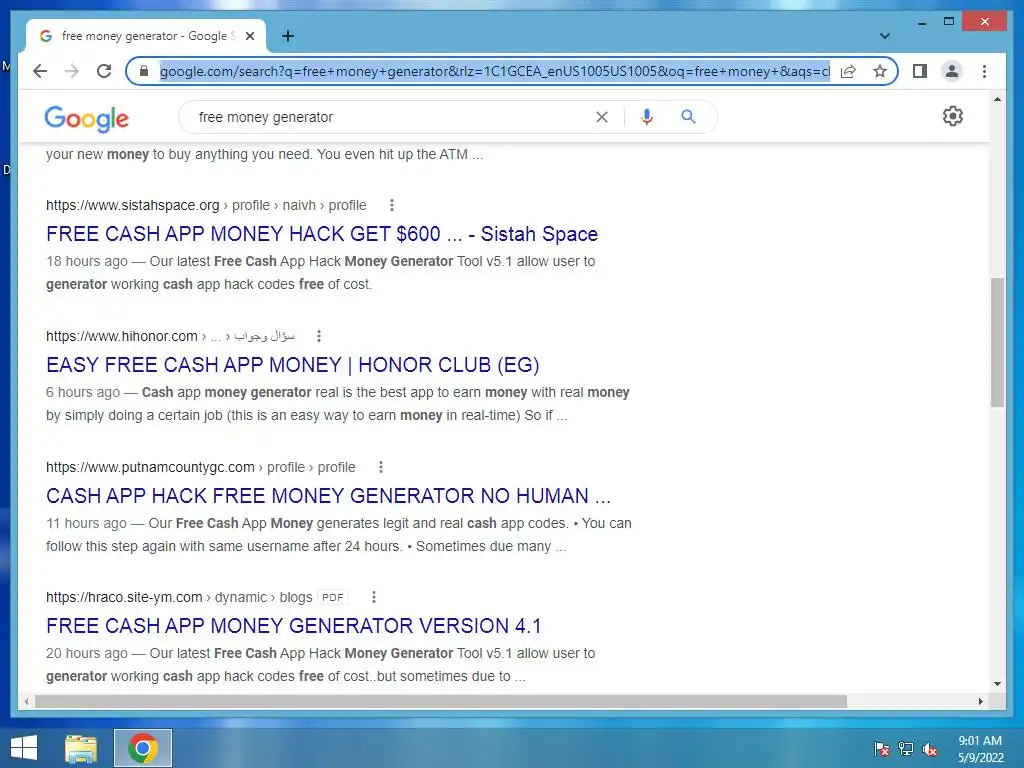Click the putnamcountygc.com URL breadcrumb
This screenshot has width=1024, height=768.
click(x=200, y=467)
